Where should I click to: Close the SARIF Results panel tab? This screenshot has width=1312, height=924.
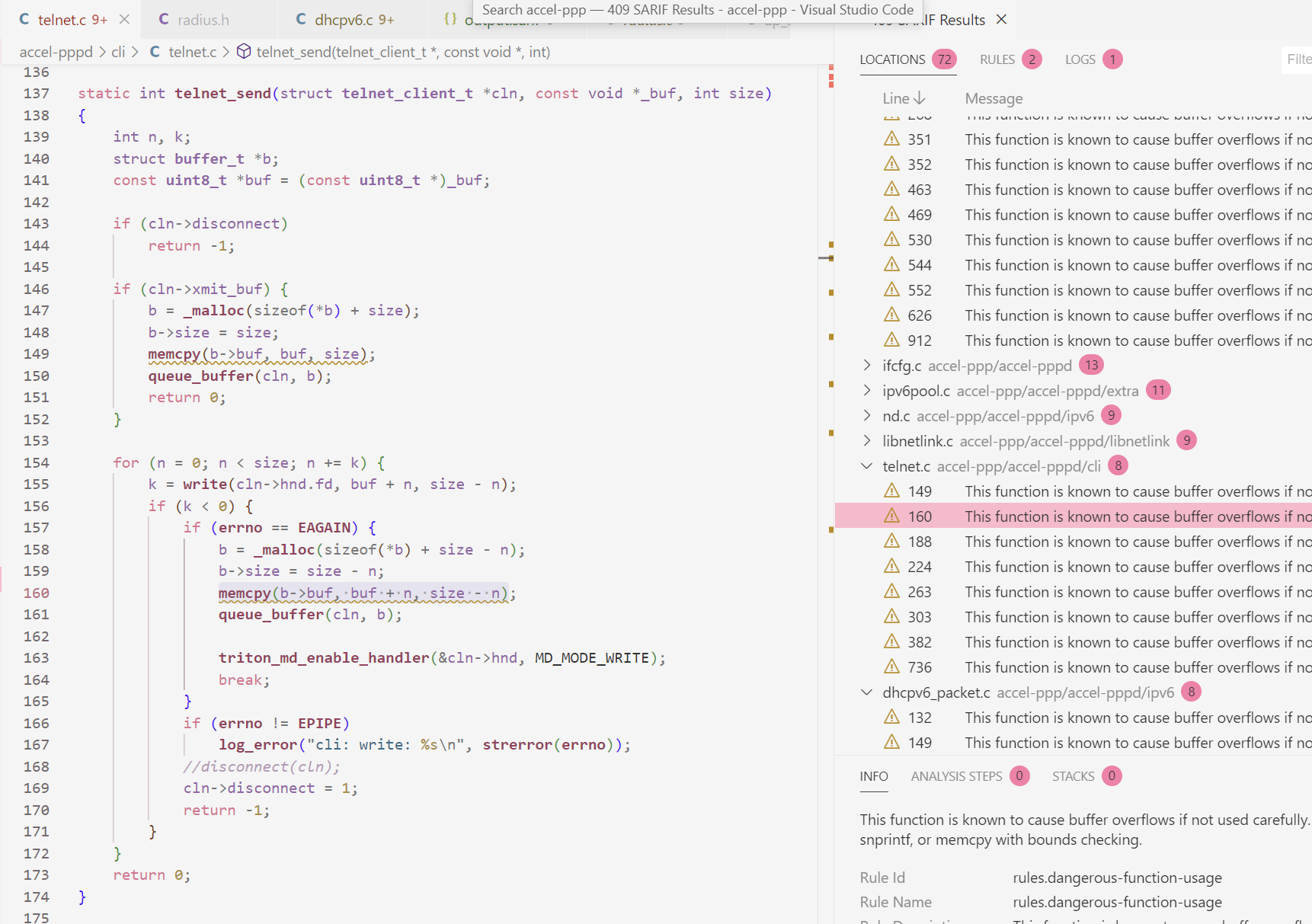click(x=1001, y=19)
